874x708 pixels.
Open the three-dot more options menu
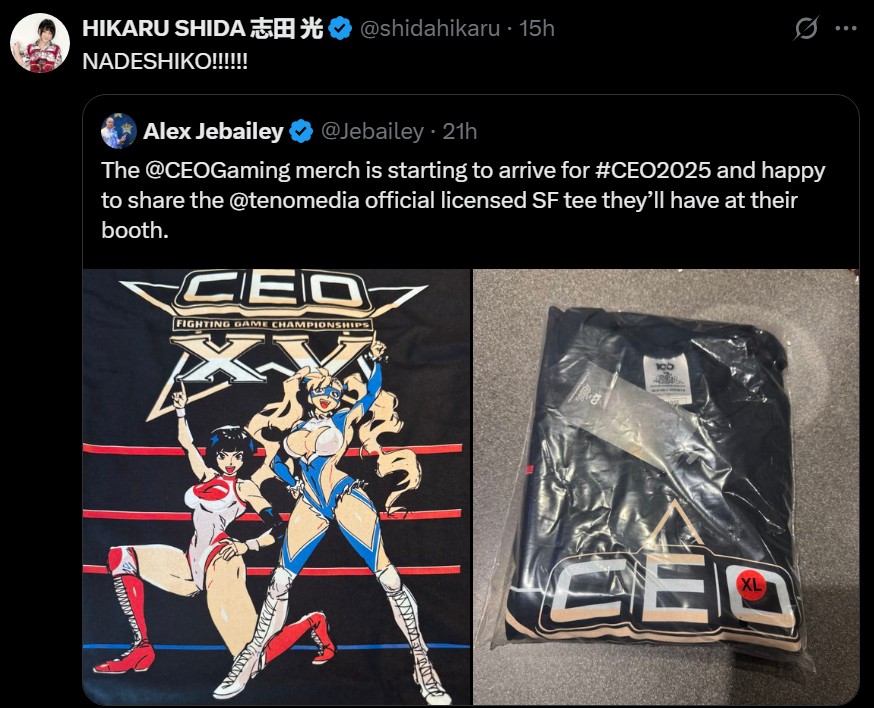coord(846,28)
